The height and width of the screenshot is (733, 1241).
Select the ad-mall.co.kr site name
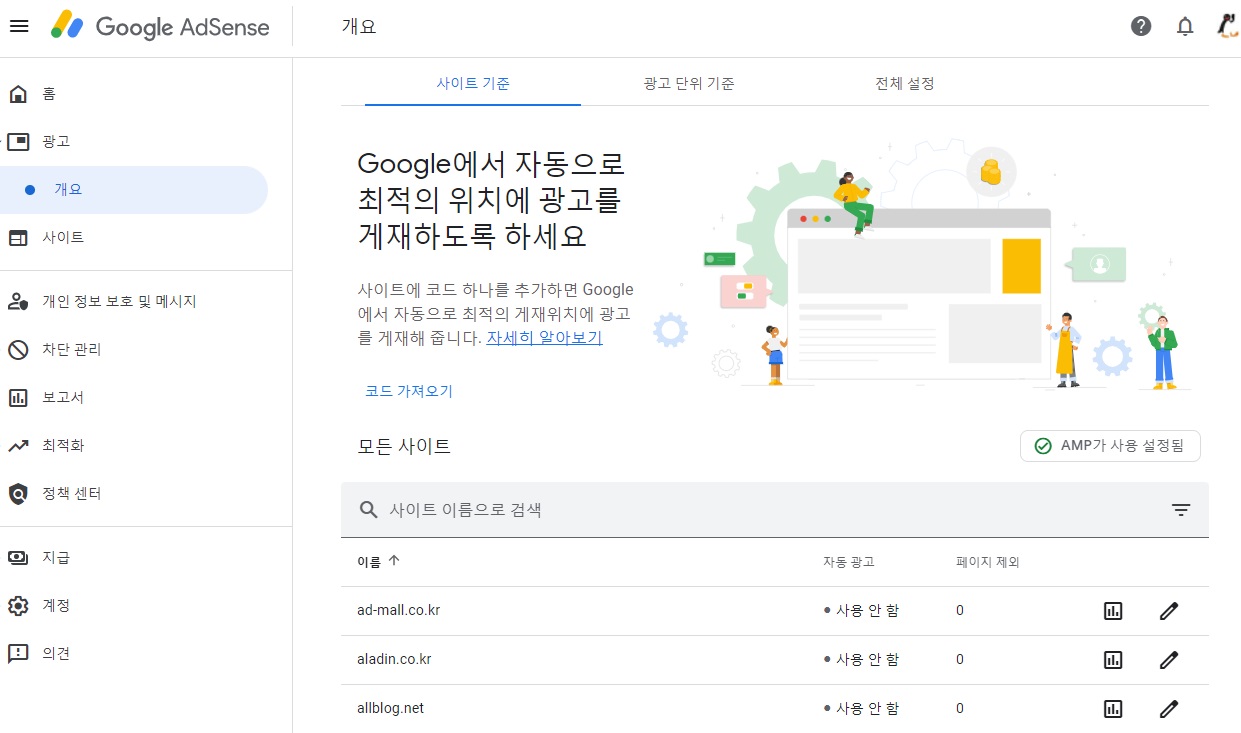tap(398, 610)
